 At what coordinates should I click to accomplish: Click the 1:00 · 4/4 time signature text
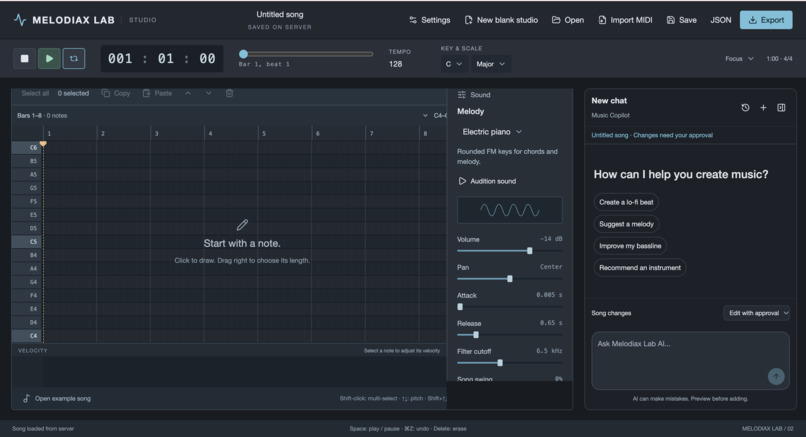779,59
